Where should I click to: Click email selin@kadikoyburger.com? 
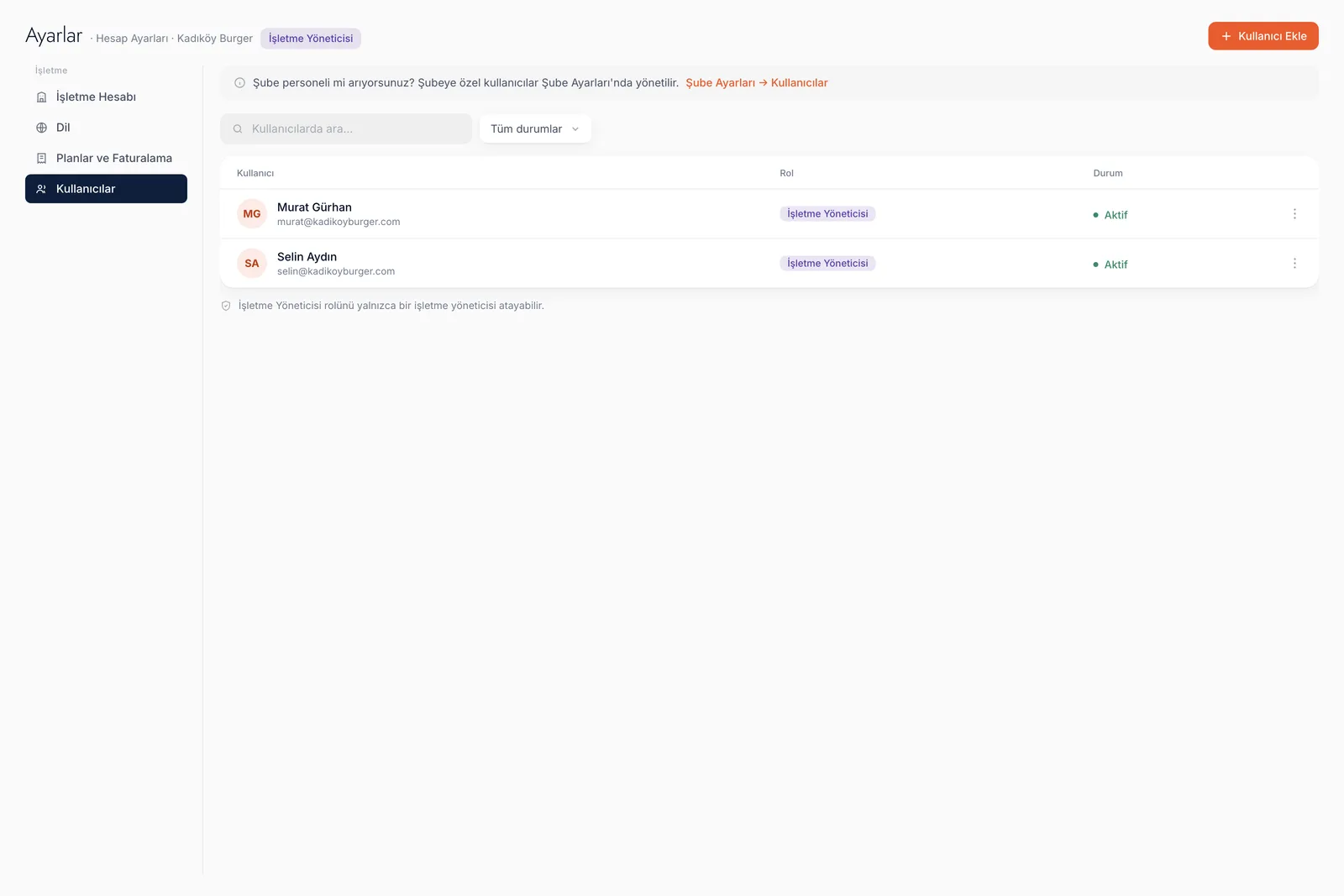pos(336,271)
